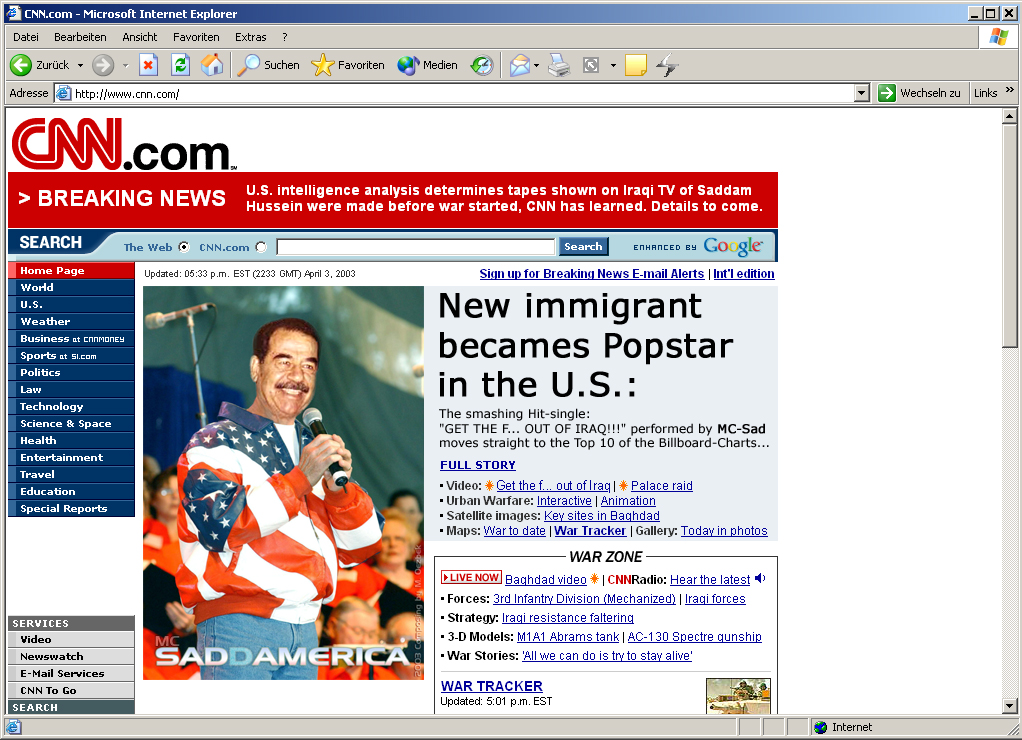This screenshot has height=740, width=1022.
Task: Refresh the page with green arrows icon
Action: (181, 65)
